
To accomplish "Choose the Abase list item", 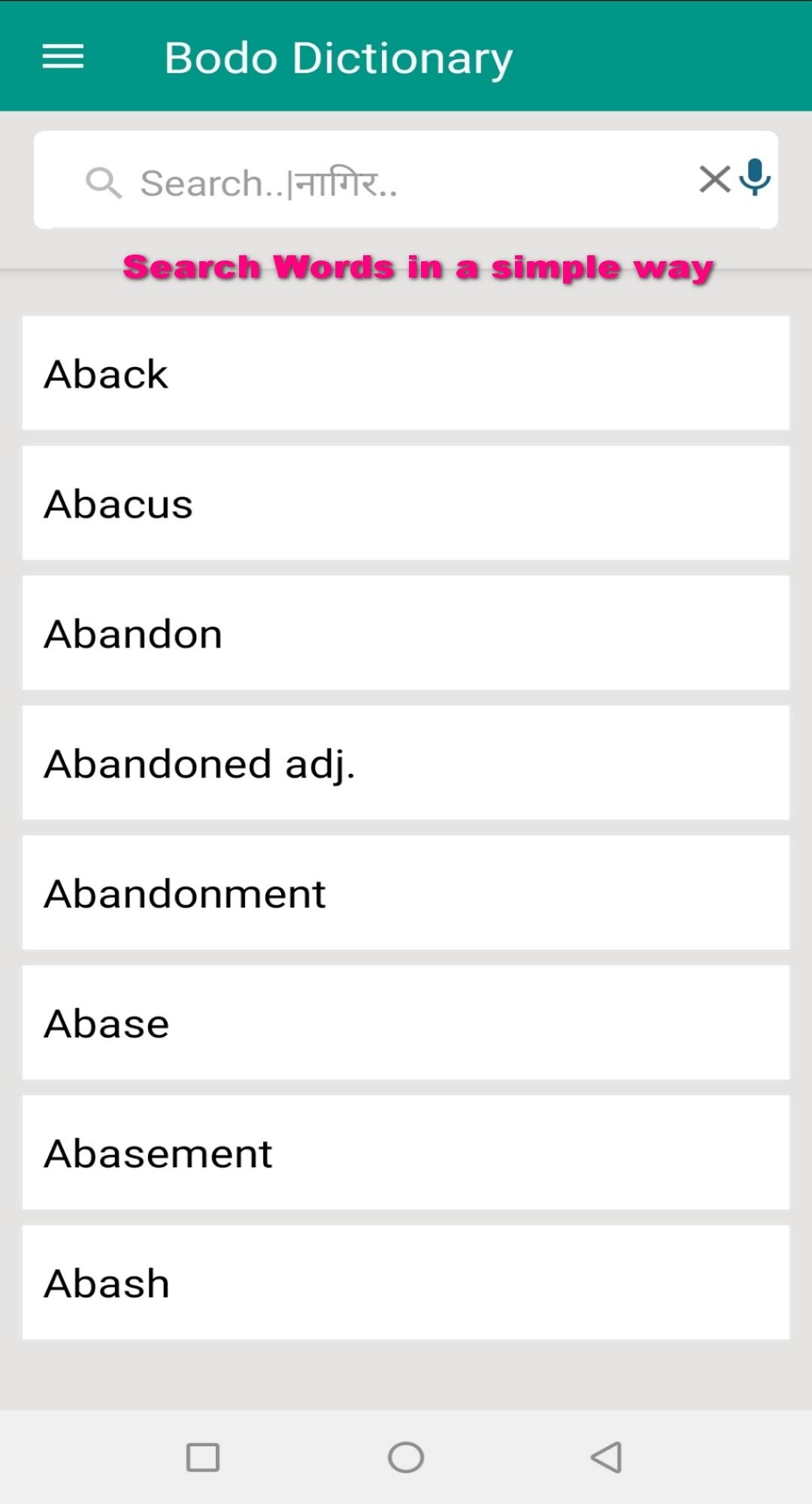I will tap(406, 1023).
